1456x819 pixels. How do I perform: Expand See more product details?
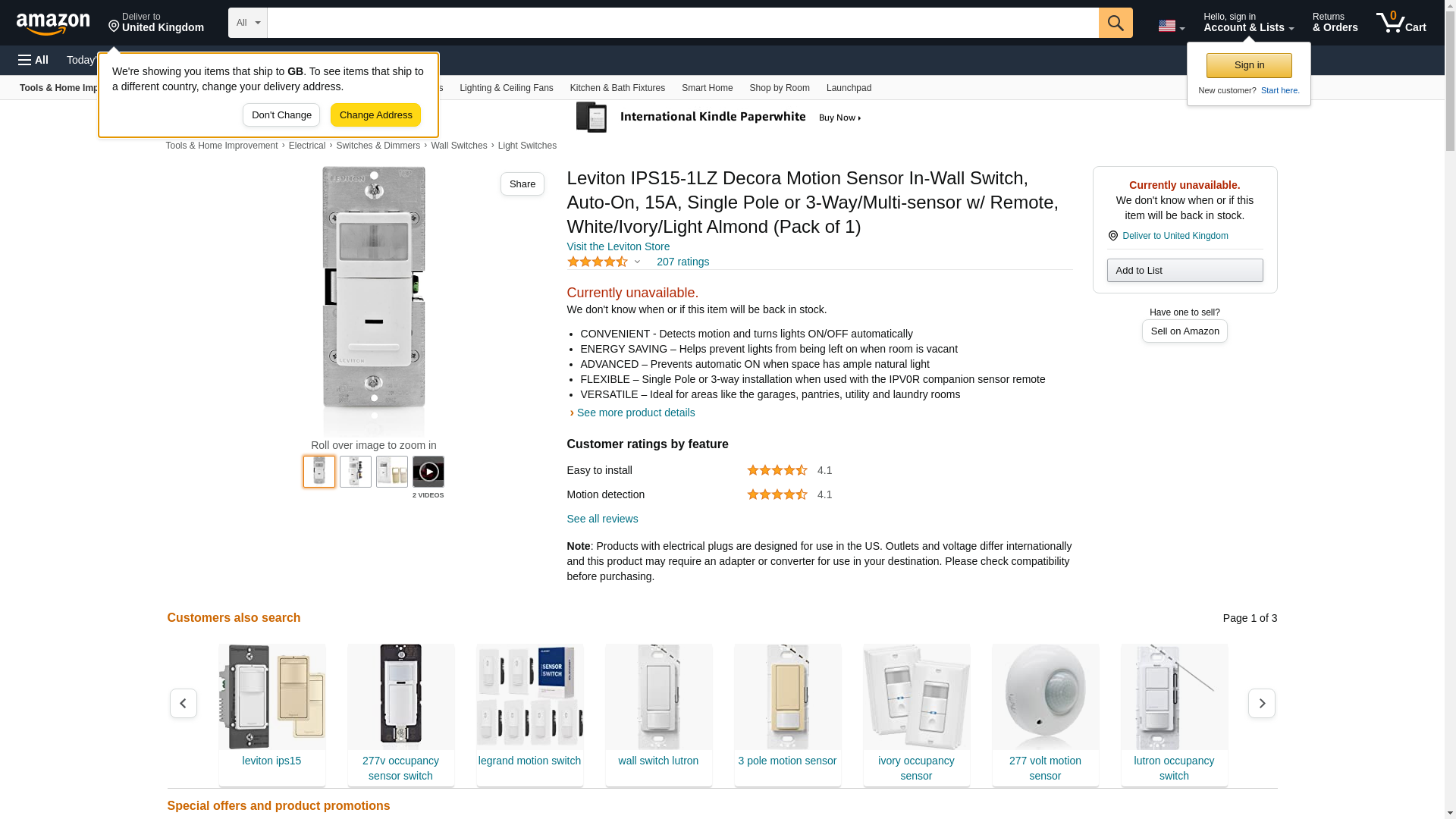(635, 413)
